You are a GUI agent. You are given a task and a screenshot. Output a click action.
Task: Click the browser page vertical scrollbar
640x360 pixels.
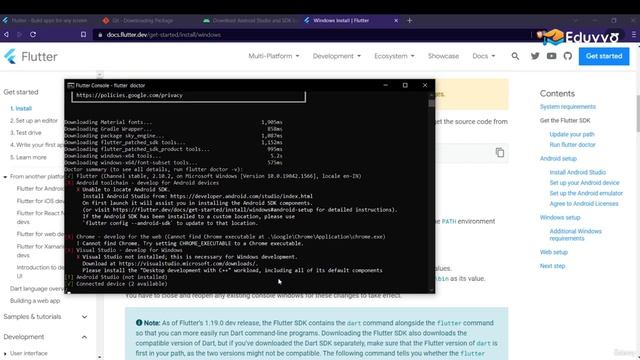(x=638, y=113)
